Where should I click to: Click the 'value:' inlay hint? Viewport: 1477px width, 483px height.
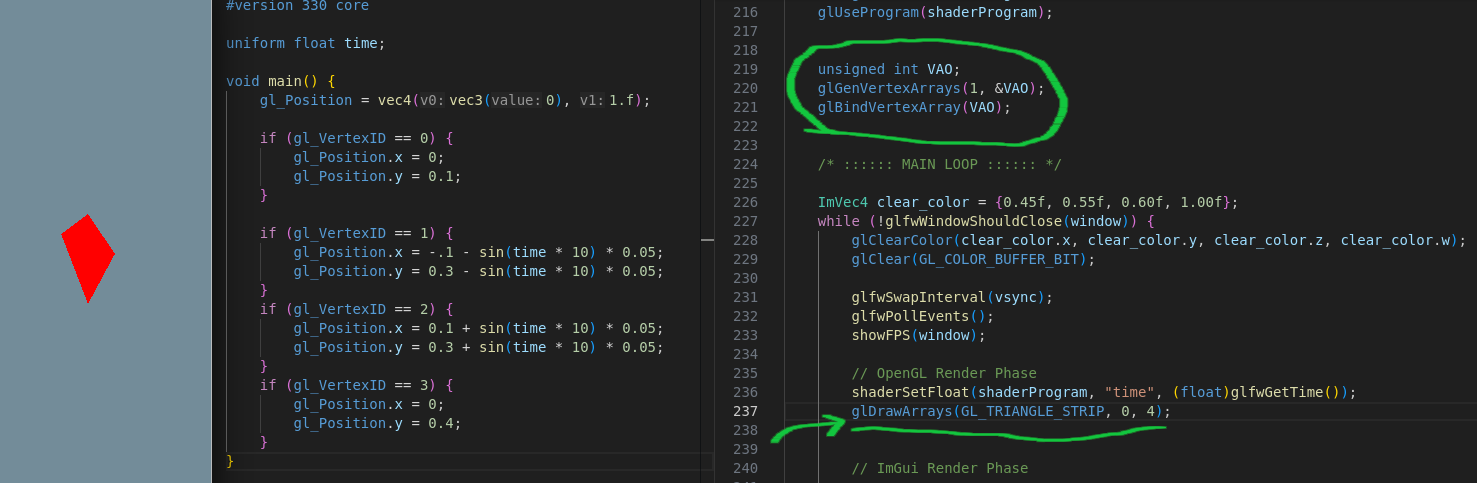click(516, 100)
